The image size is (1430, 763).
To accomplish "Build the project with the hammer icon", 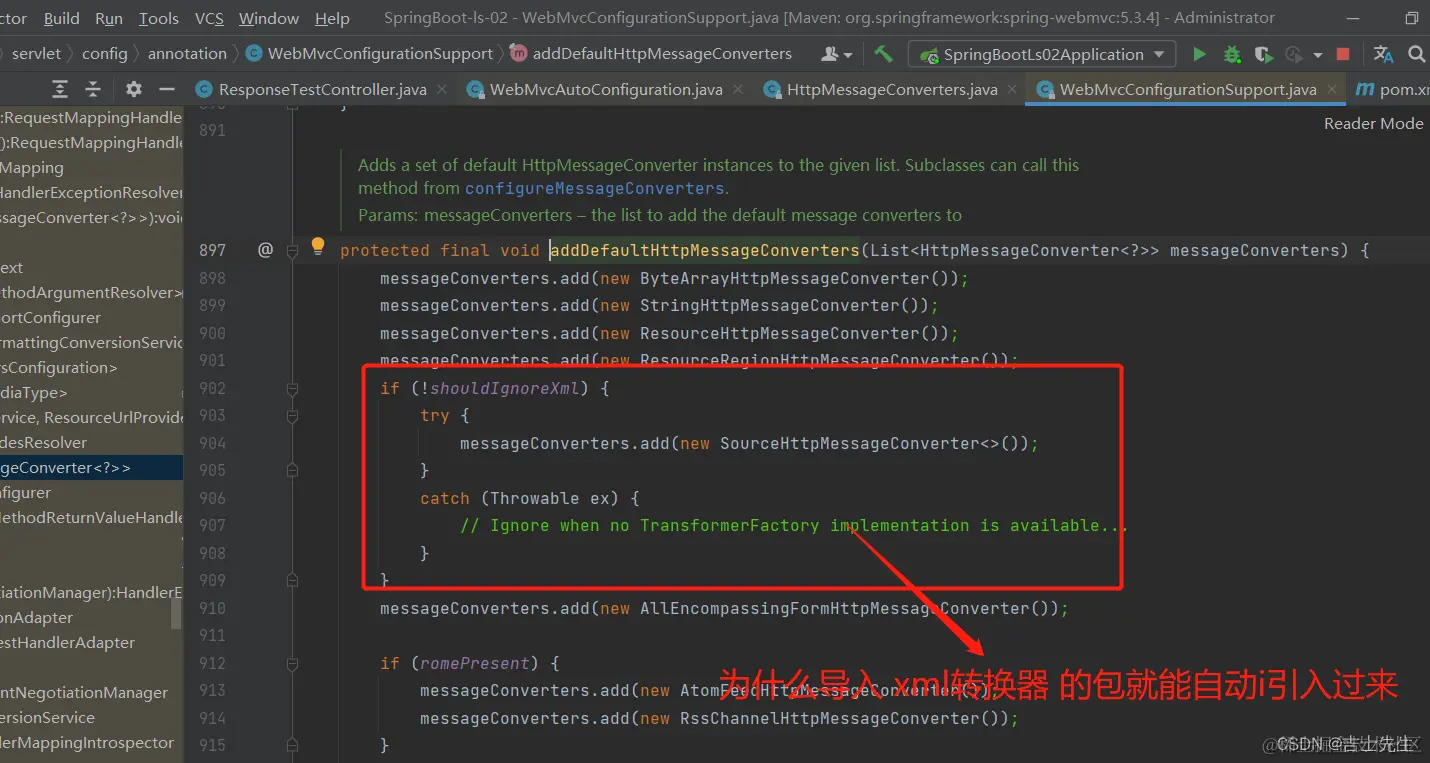I will 883,54.
